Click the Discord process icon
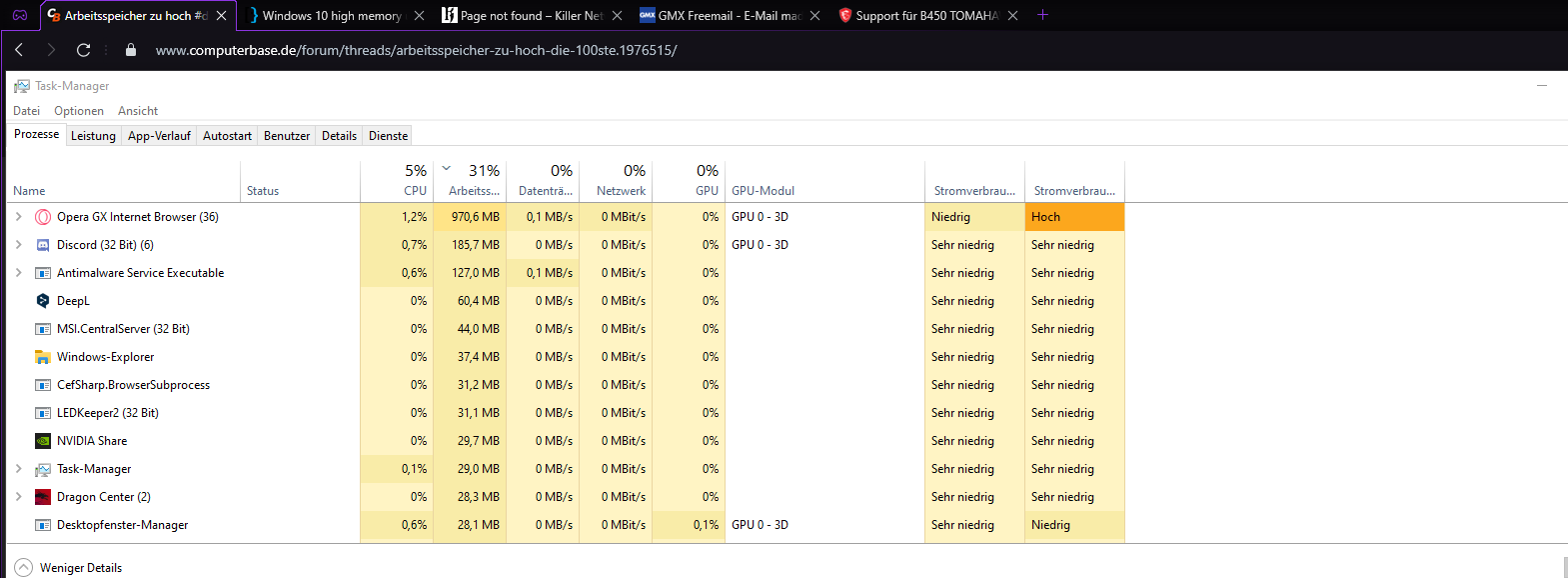Screen dimensions: 1568x578 click(x=43, y=245)
